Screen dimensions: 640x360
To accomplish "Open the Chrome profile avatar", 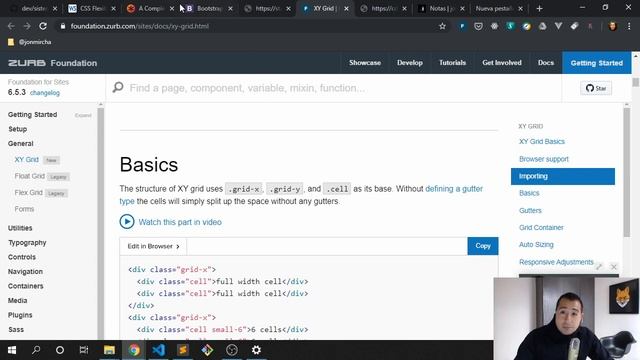I will pos(612,26).
